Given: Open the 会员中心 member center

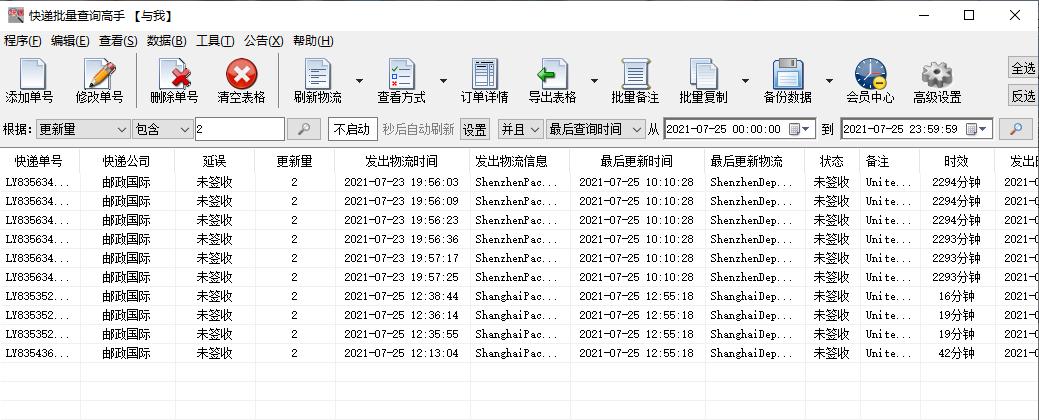Looking at the screenshot, I should 870,80.
